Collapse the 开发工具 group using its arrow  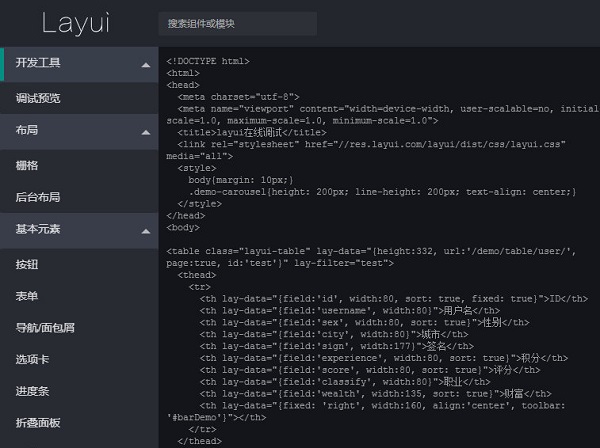pyautogui.click(x=145, y=64)
